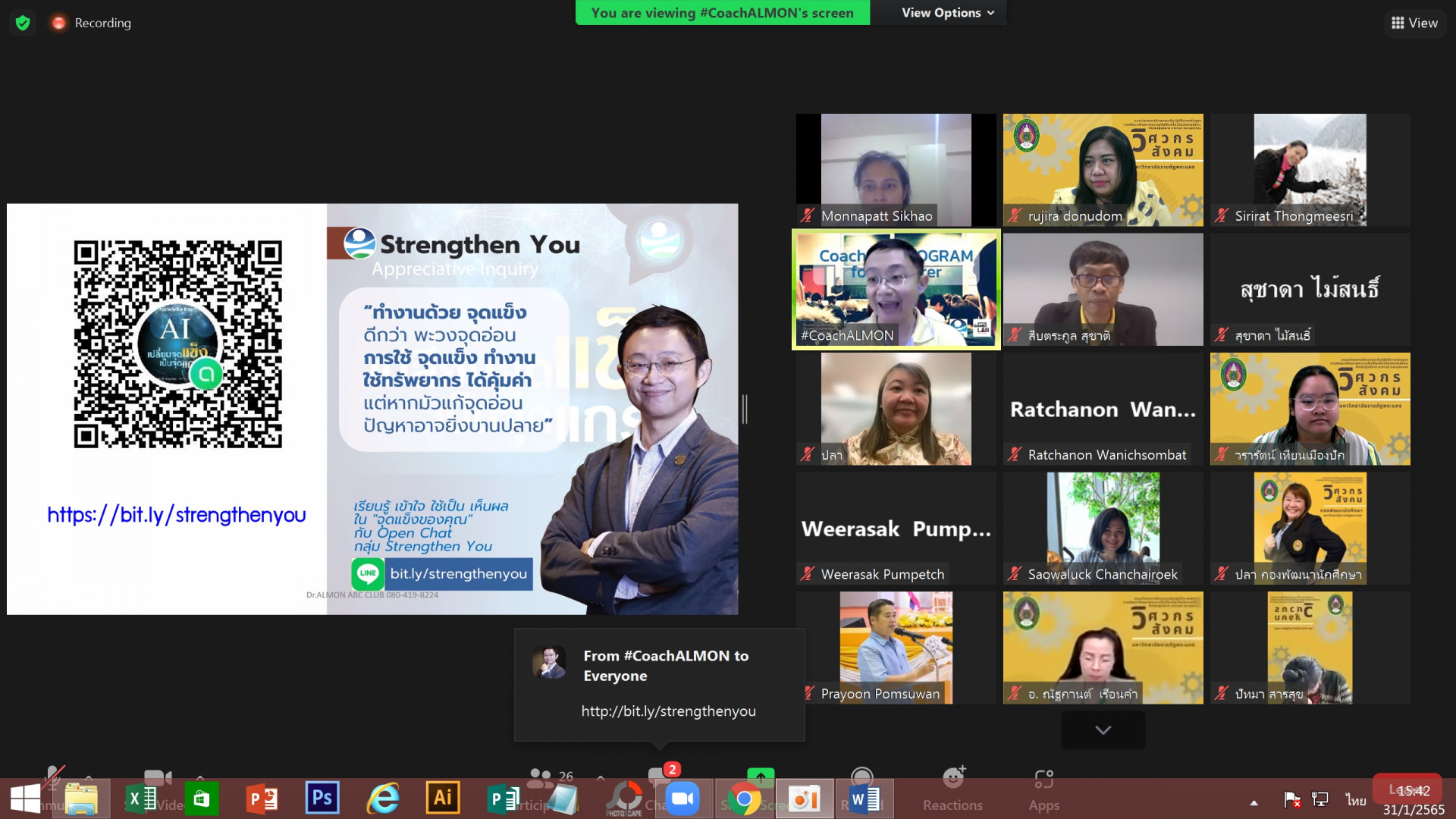This screenshot has height=819, width=1456.
Task: Open Microsoft Publisher from the taskbar
Action: click(x=502, y=799)
